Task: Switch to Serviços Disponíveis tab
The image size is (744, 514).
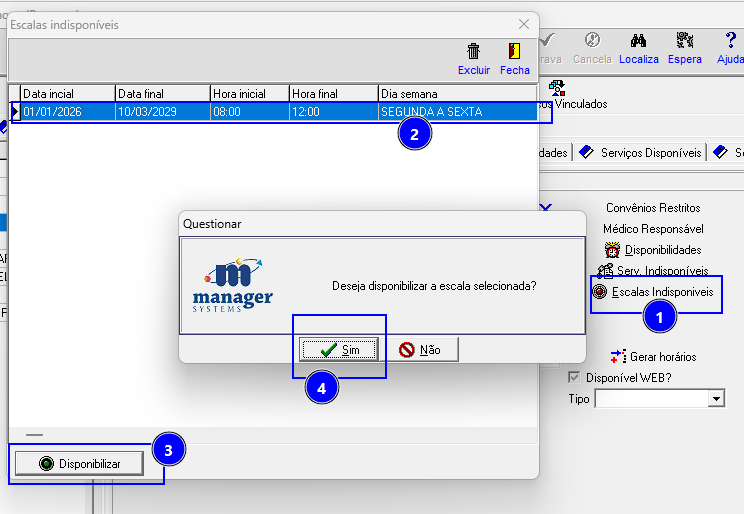Action: click(x=641, y=153)
